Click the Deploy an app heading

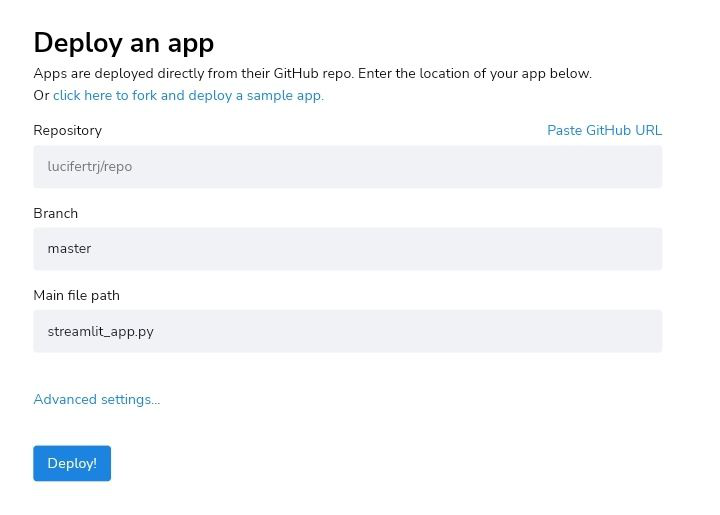point(124,44)
